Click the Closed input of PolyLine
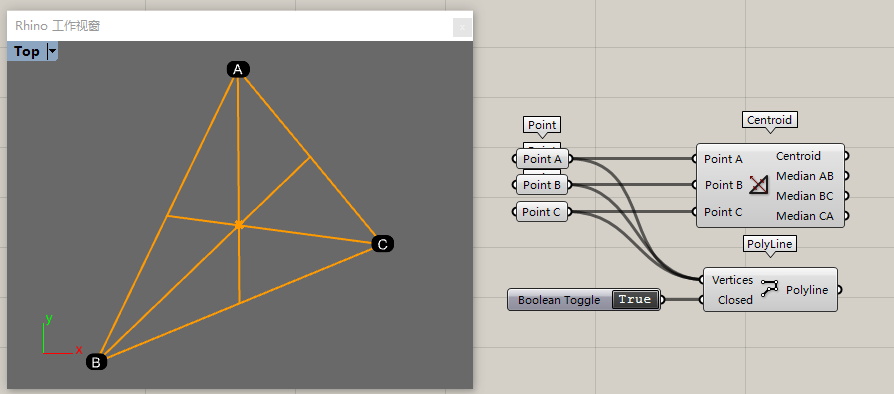 tap(735, 300)
